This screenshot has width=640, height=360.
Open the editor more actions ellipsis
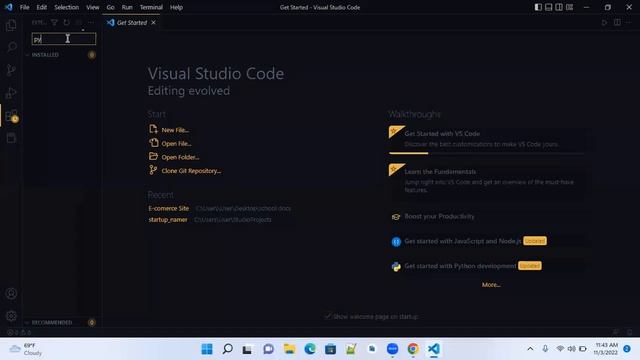point(629,22)
